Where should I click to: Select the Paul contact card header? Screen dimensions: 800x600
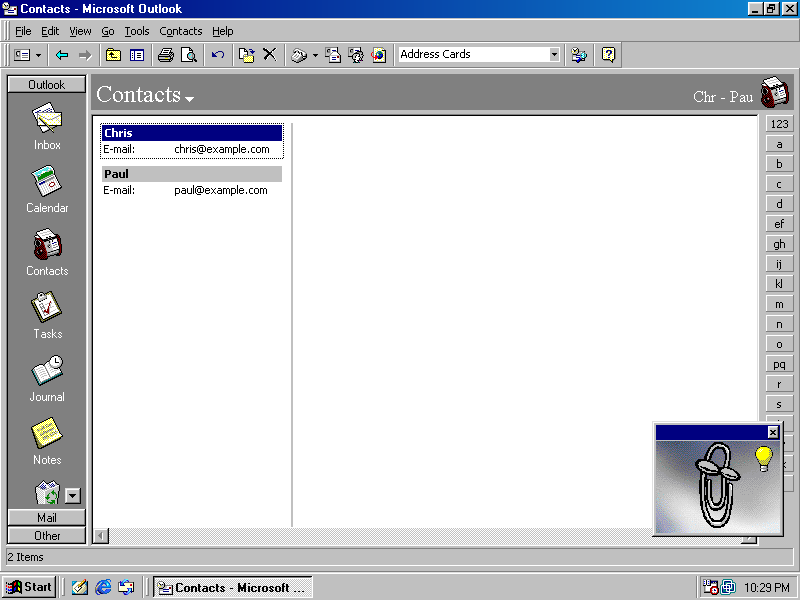[192, 174]
